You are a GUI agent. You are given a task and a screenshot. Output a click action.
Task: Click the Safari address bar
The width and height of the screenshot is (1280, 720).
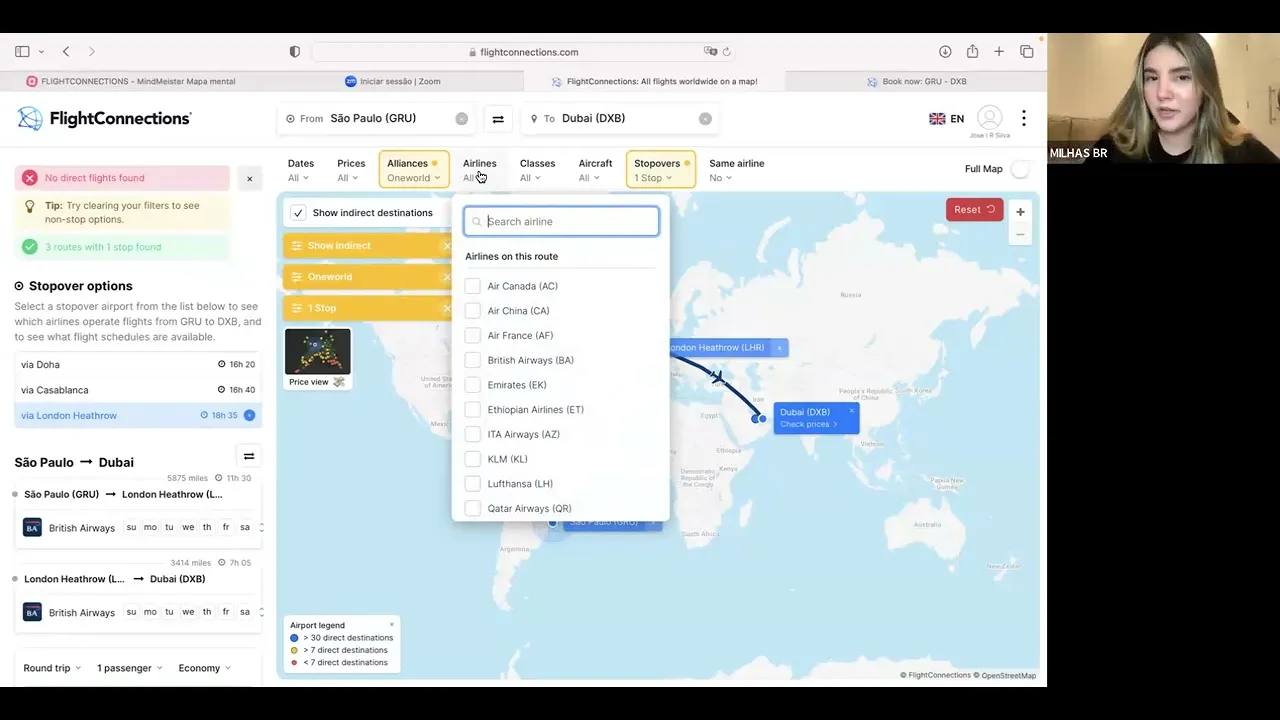tap(523, 52)
